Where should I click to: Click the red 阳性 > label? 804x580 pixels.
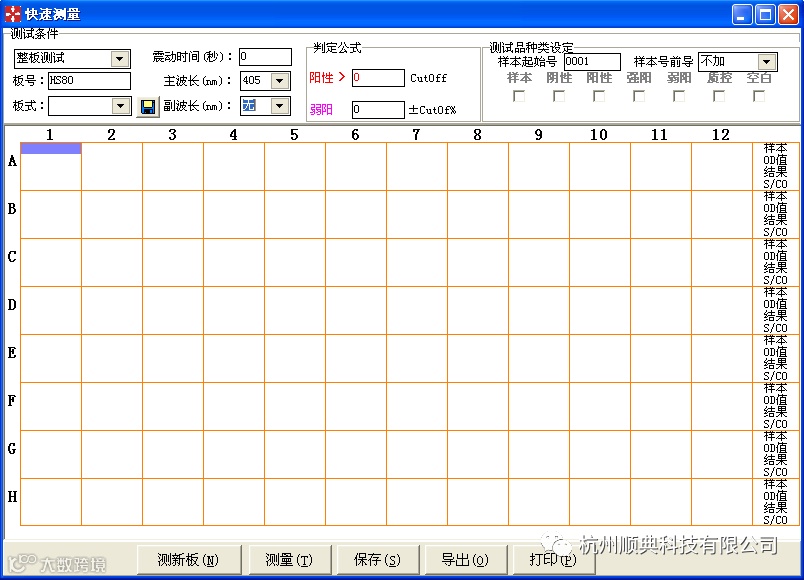click(327, 77)
